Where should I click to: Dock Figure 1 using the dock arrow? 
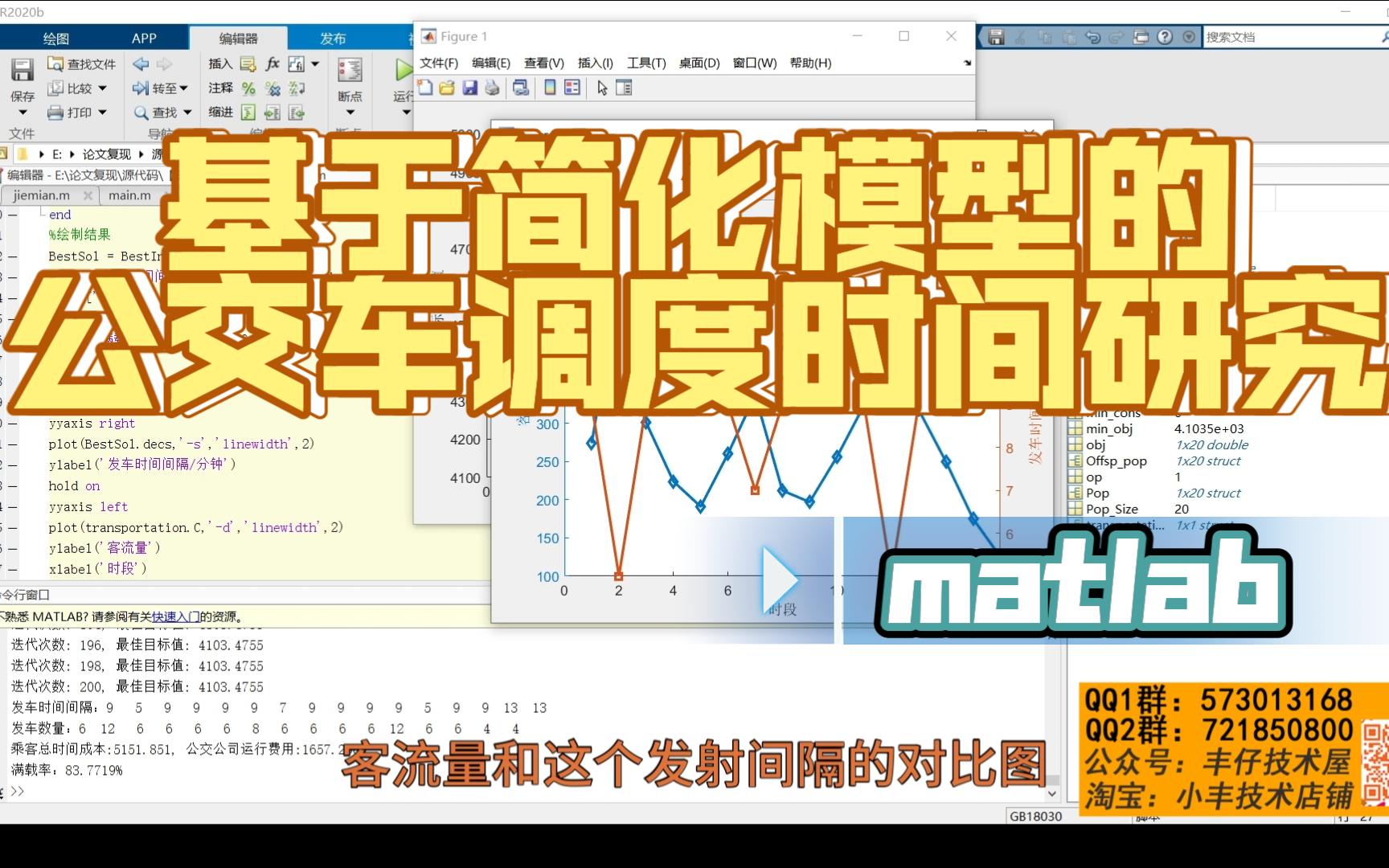click(x=967, y=63)
